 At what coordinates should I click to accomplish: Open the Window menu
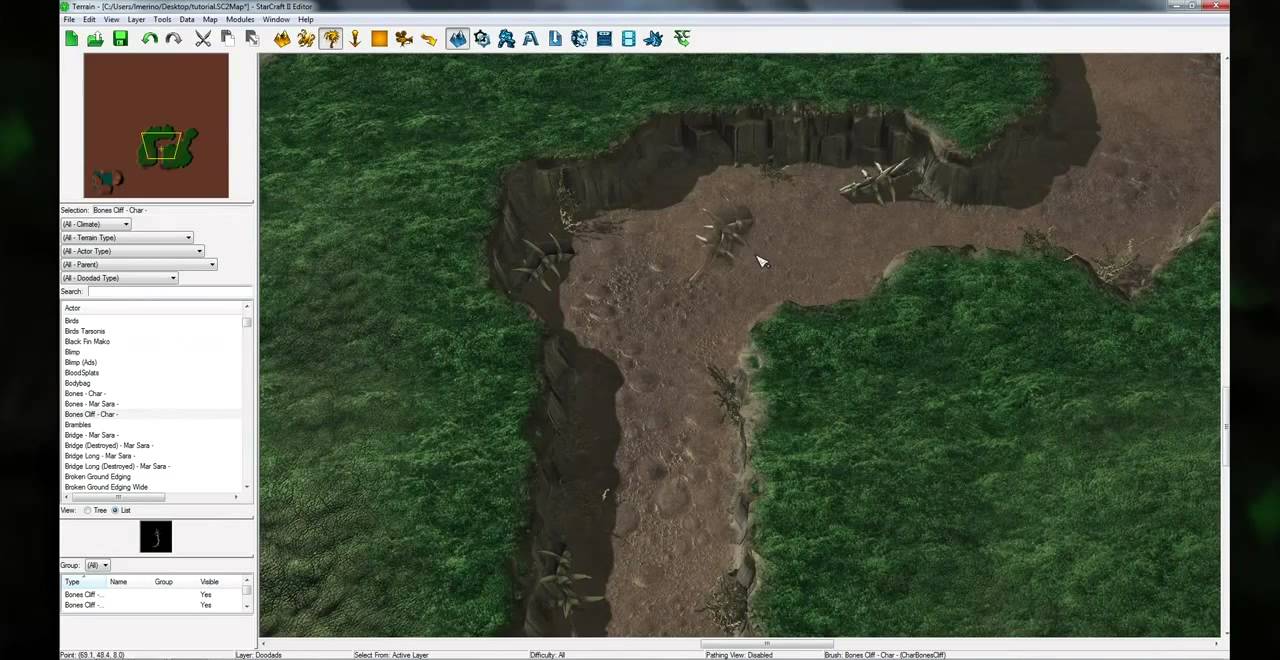coord(276,20)
